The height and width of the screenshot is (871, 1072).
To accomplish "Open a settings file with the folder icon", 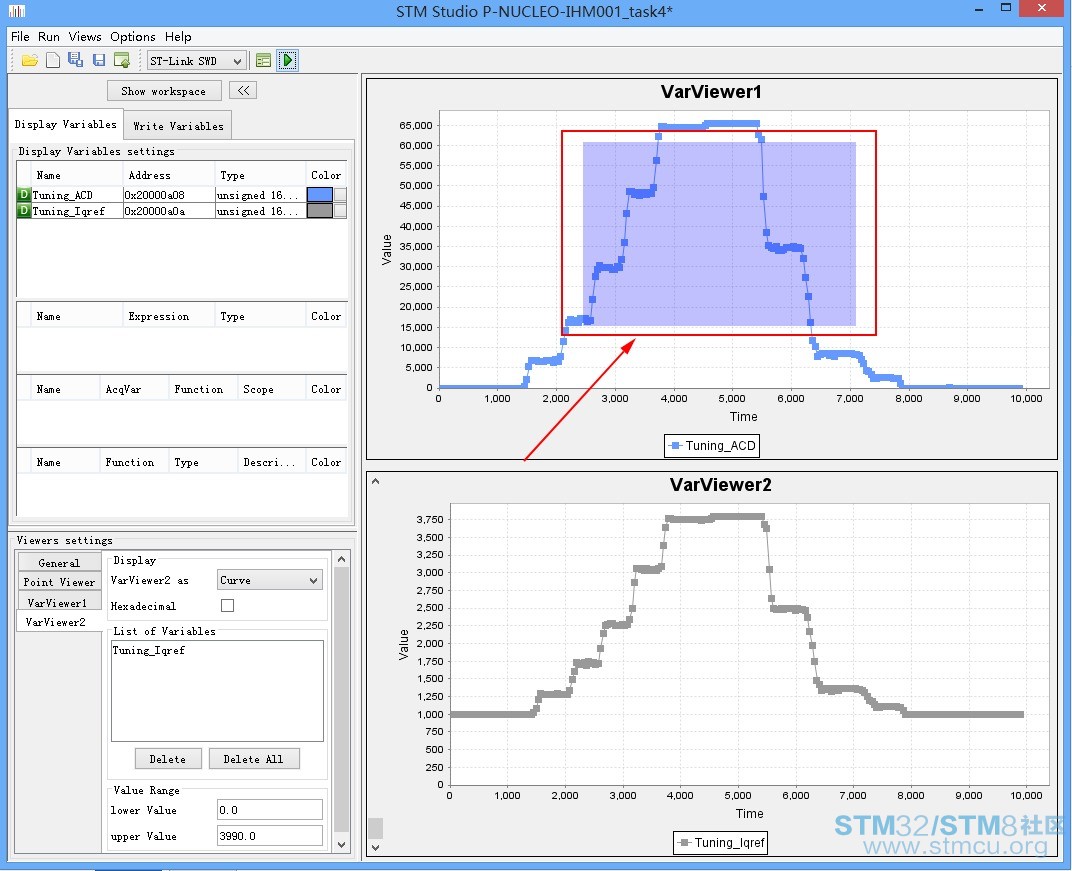I will click(29, 60).
